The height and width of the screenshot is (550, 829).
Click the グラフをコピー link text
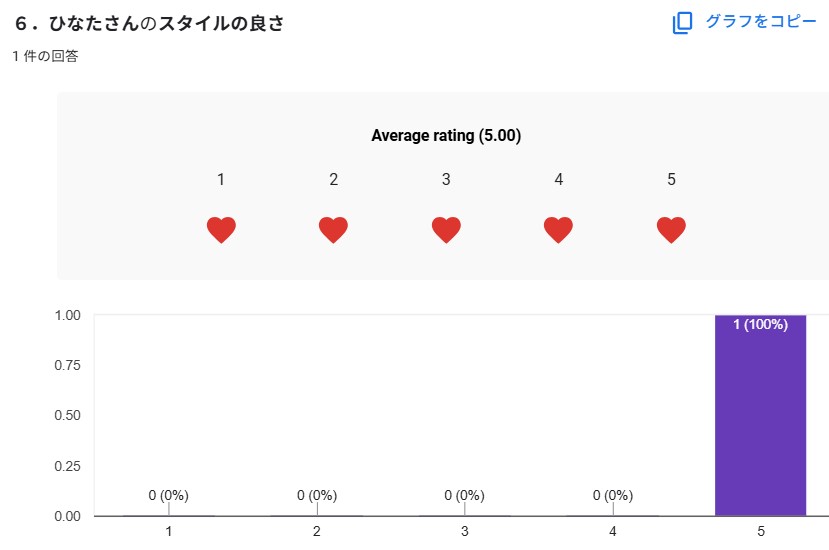pyautogui.click(x=761, y=22)
